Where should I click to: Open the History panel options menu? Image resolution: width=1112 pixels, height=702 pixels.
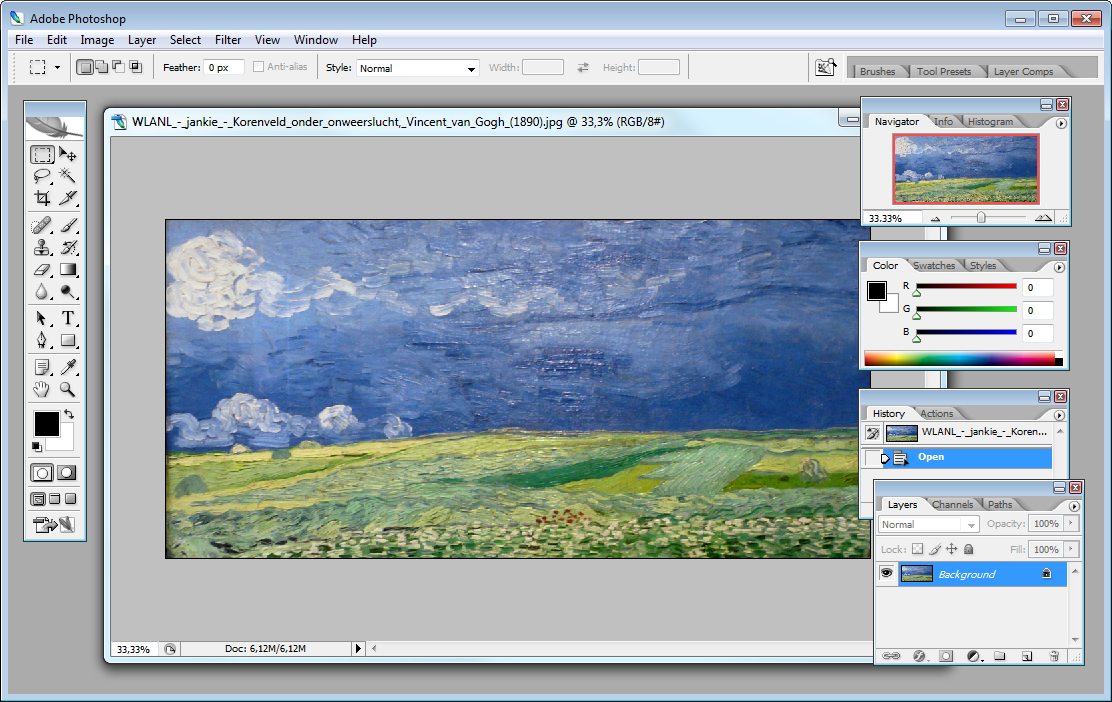pyautogui.click(x=1059, y=416)
